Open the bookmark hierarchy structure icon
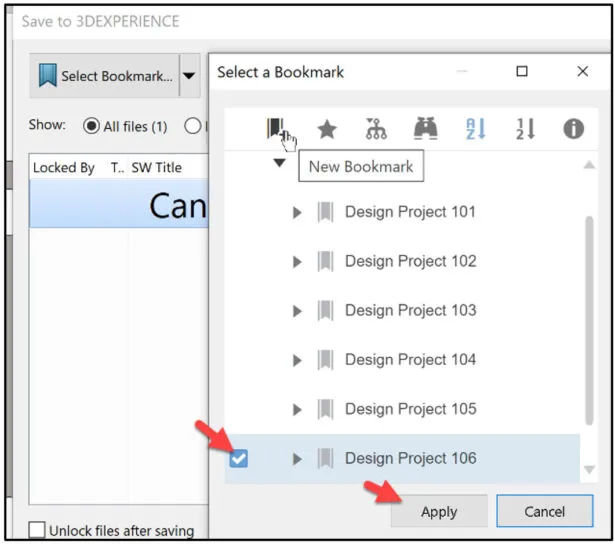615x544 pixels. point(376,129)
